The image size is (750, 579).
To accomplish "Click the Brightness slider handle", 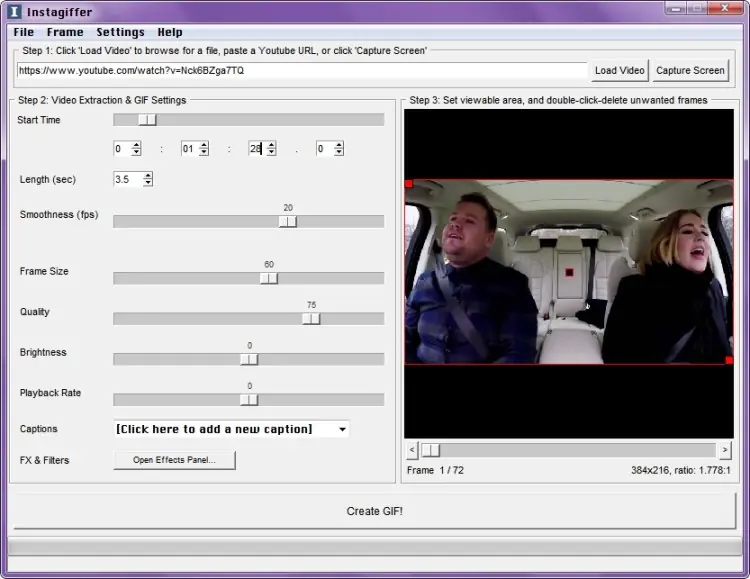I will [249, 359].
